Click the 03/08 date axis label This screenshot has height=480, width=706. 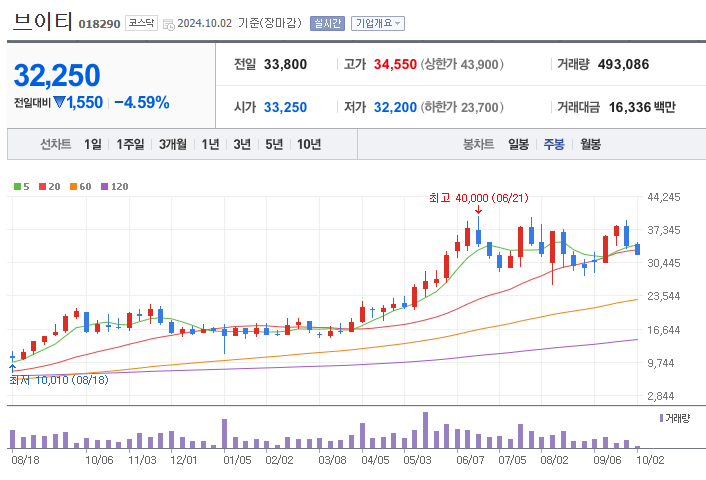point(332,460)
